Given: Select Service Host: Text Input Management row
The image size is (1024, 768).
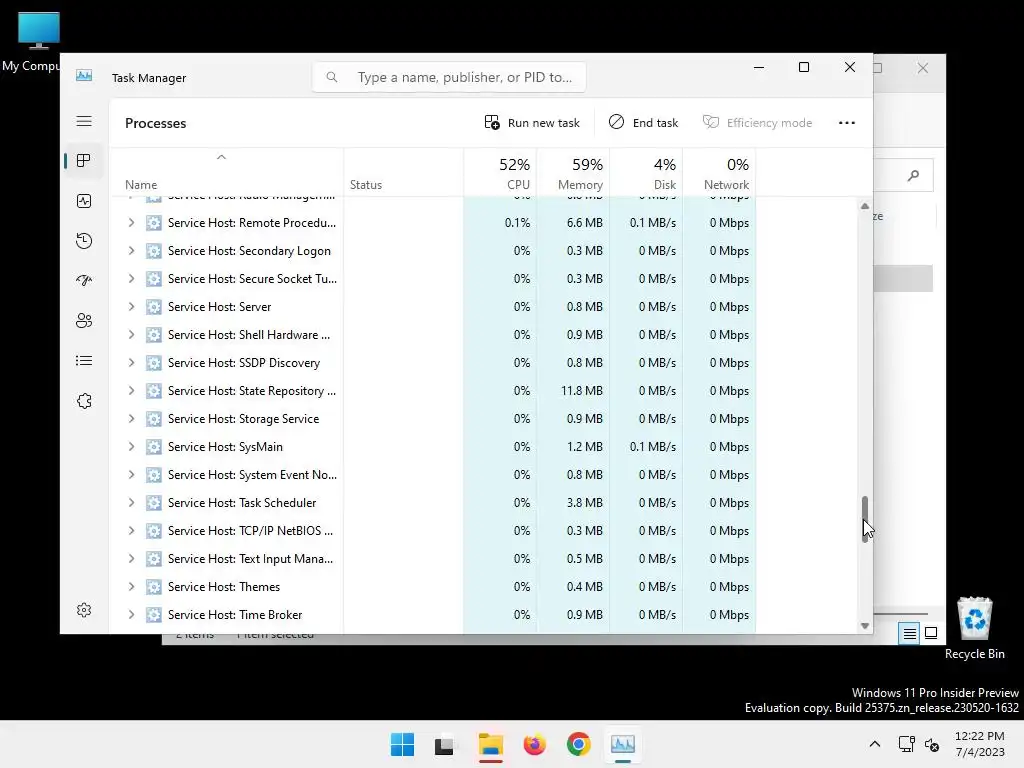Looking at the screenshot, I should point(434,559).
